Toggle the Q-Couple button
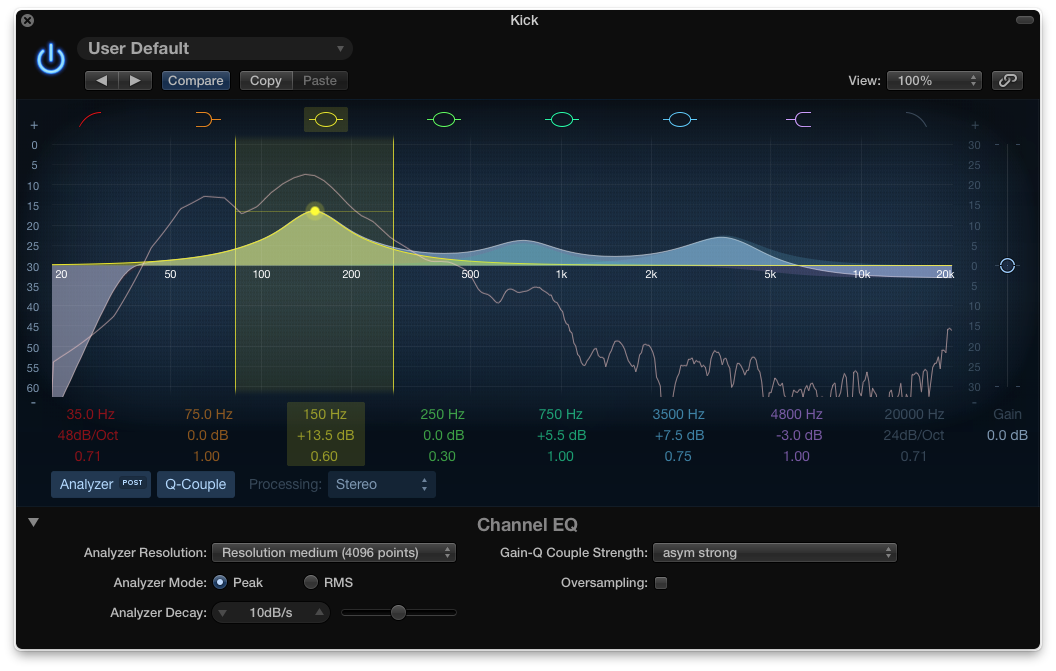1056x671 pixels. [195, 484]
